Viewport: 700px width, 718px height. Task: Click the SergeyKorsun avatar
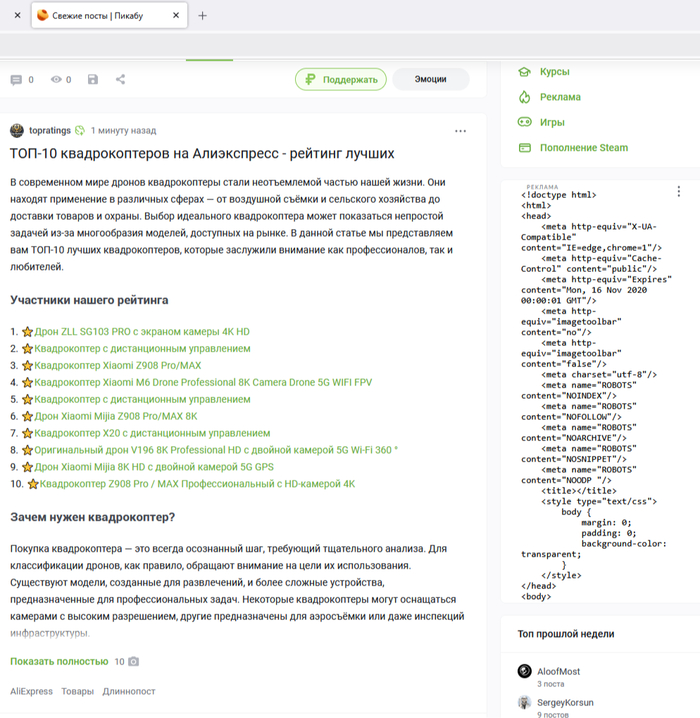point(524,702)
